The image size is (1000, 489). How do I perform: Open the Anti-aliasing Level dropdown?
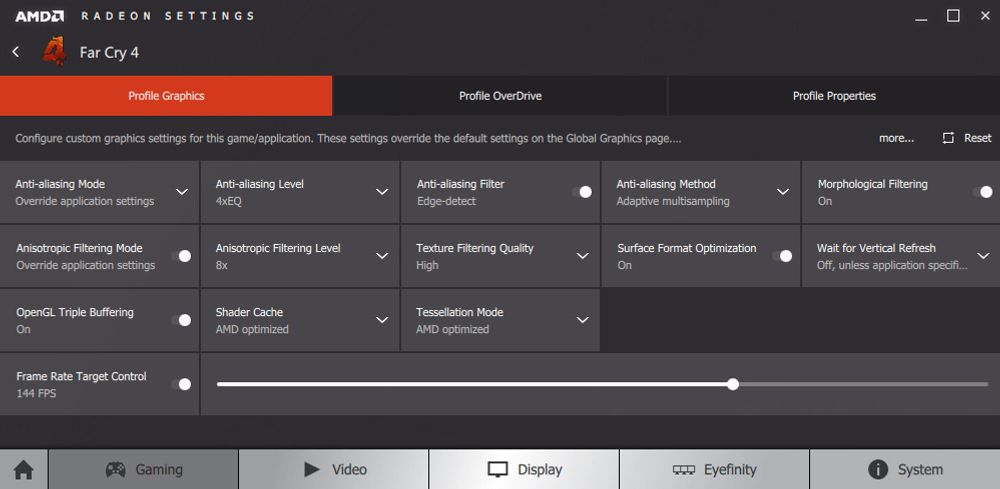pos(382,192)
